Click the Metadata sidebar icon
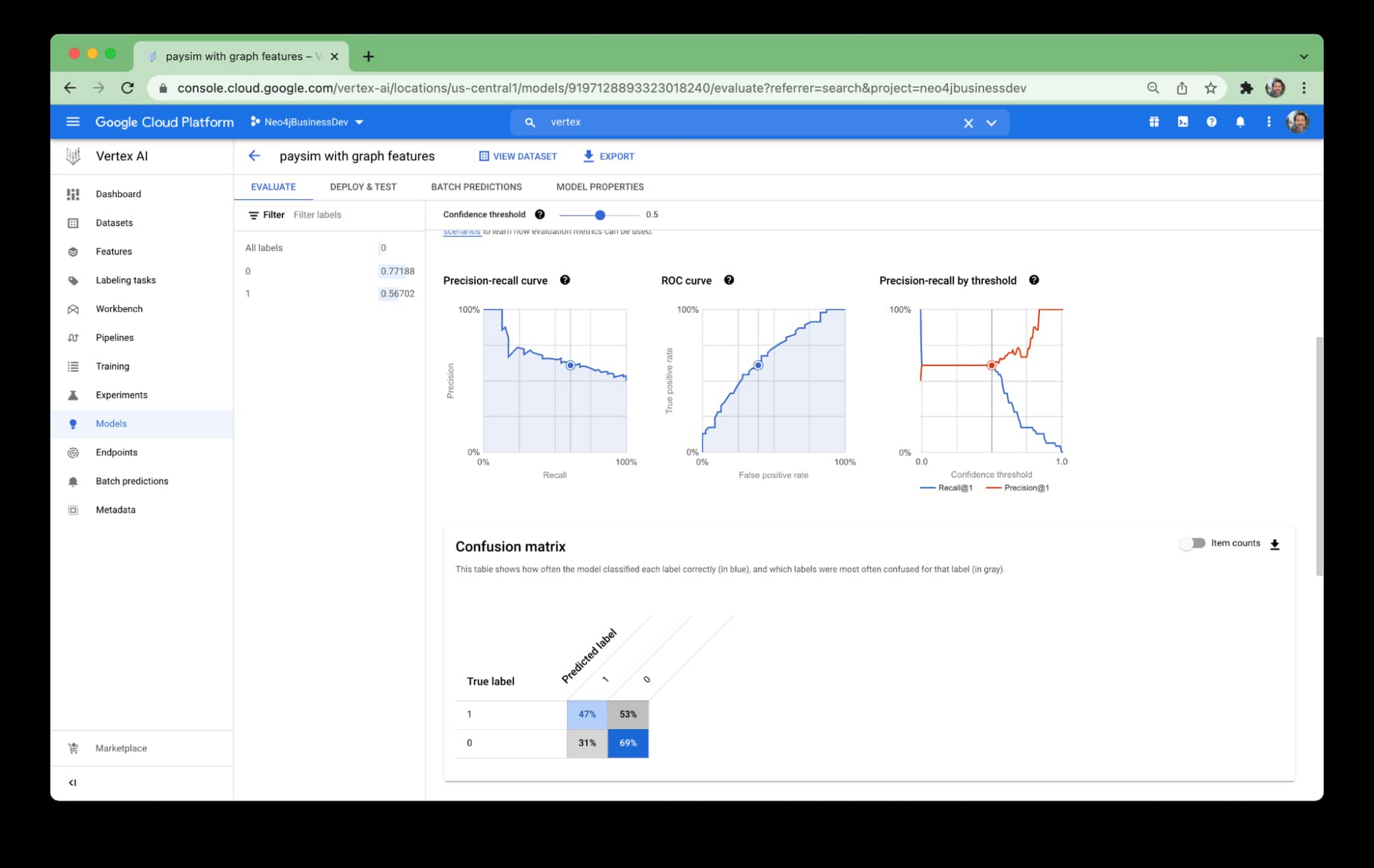Image resolution: width=1374 pixels, height=868 pixels. click(73, 510)
